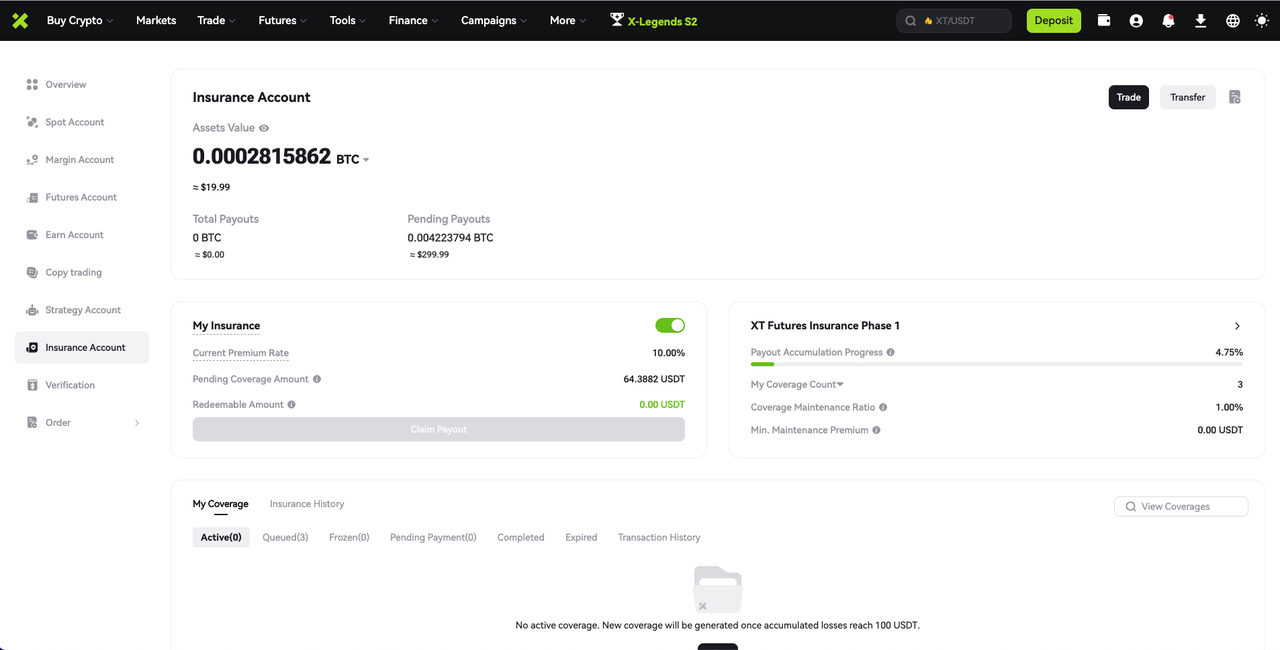The image size is (1280, 650).
Task: Click the Overview sidebar icon
Action: click(32, 84)
